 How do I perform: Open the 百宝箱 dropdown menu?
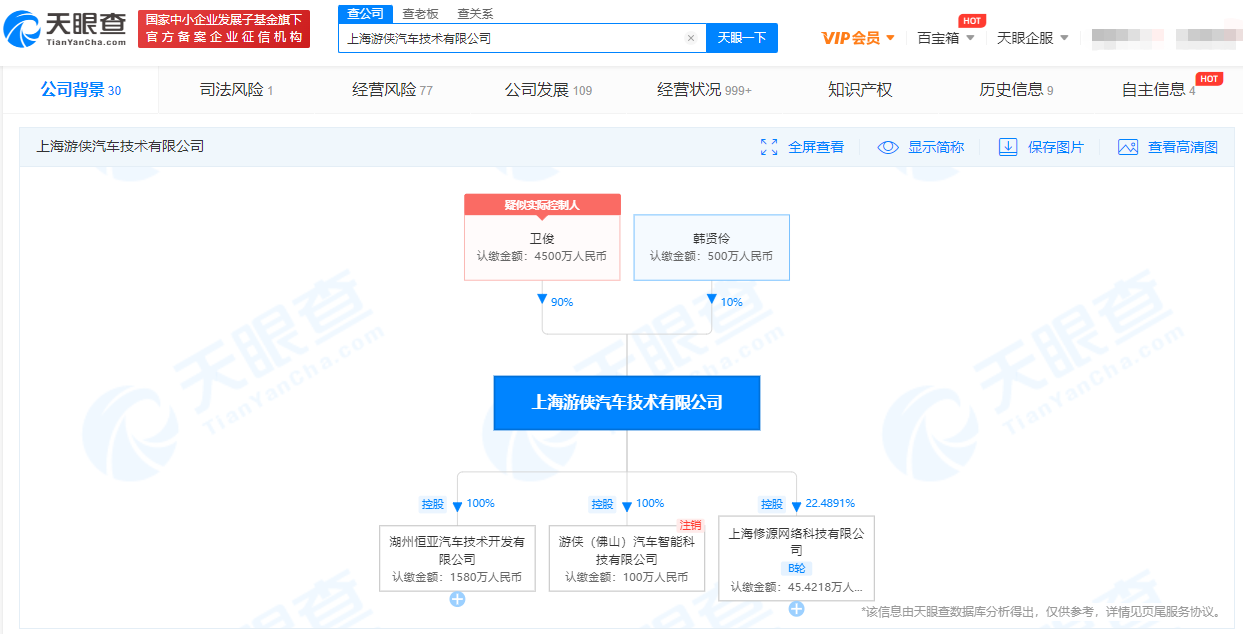click(x=945, y=38)
